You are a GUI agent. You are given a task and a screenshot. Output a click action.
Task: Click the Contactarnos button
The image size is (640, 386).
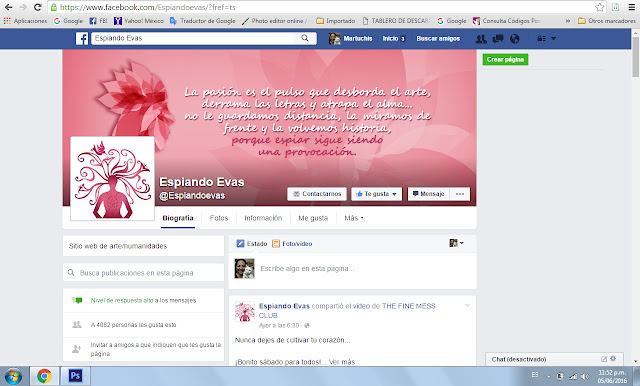(317, 194)
